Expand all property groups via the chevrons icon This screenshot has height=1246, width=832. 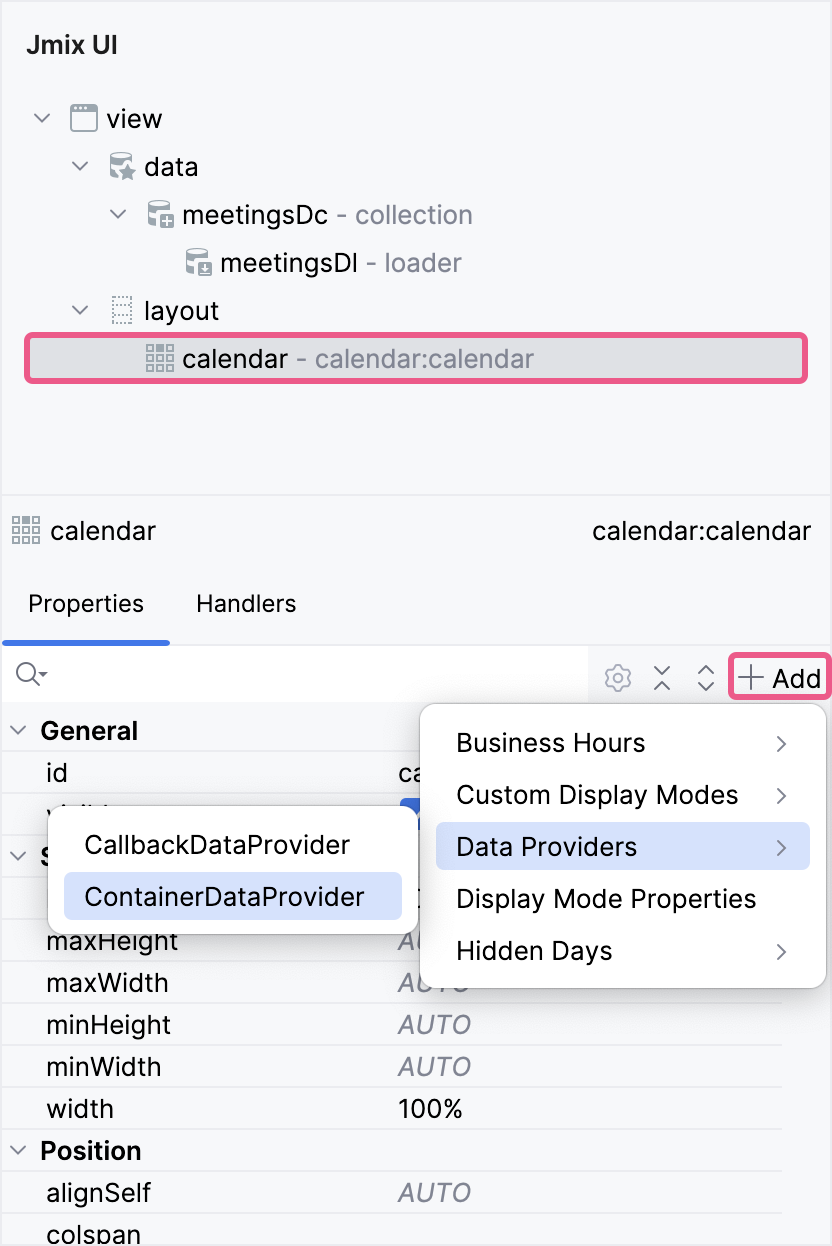pos(705,677)
